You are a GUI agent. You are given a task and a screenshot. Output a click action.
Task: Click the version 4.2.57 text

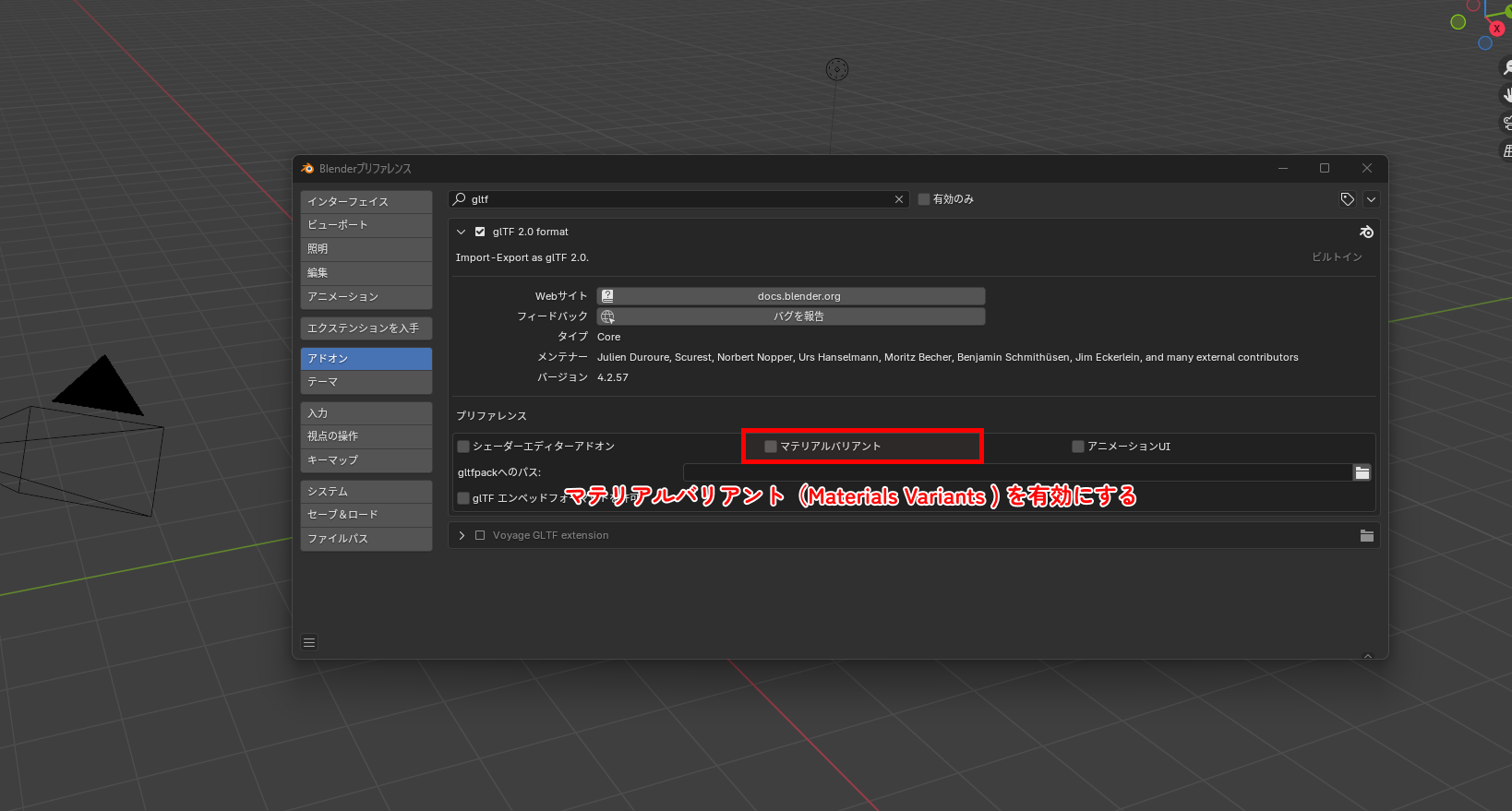pyautogui.click(x=613, y=378)
